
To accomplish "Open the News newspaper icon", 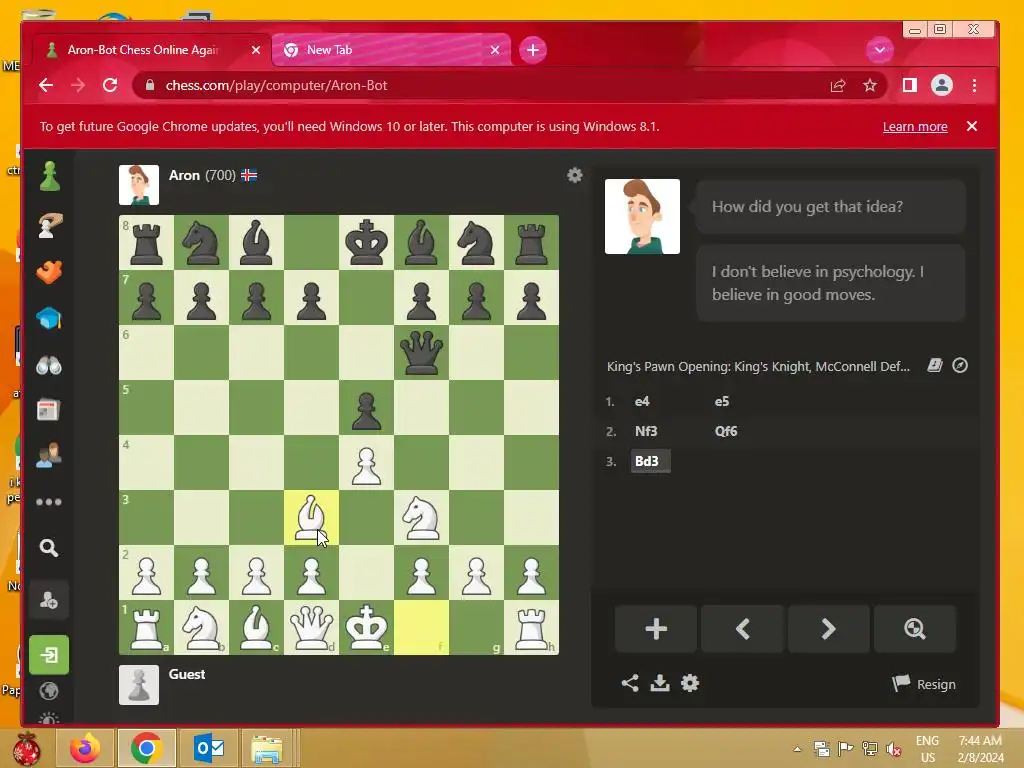I will (49, 410).
